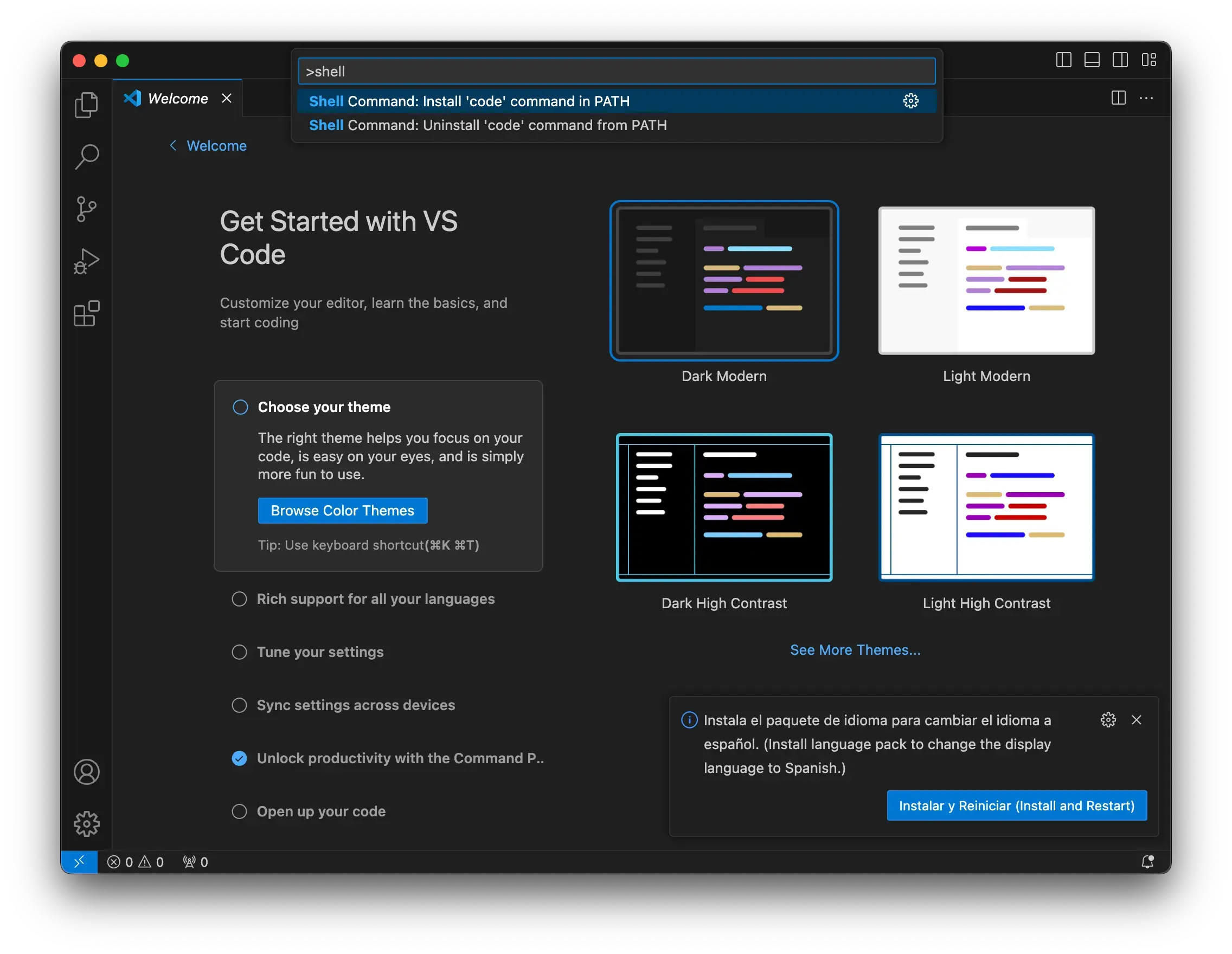Select the Choose your theme step circle
1232x954 pixels.
(x=240, y=407)
